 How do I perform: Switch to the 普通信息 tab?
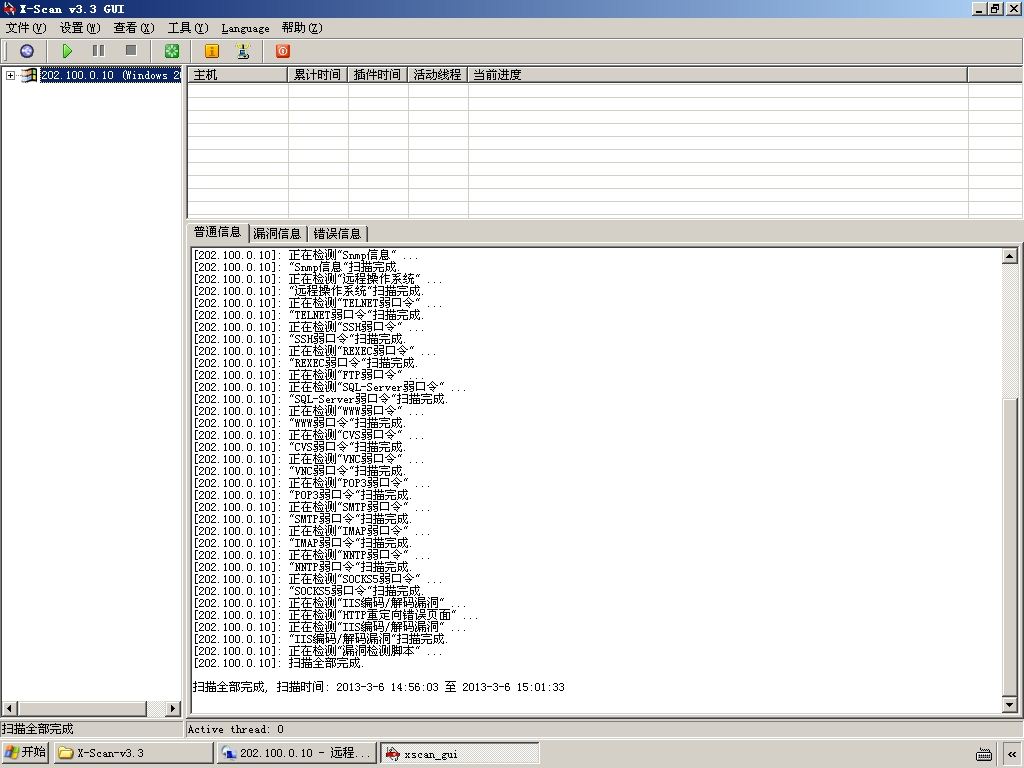(217, 232)
